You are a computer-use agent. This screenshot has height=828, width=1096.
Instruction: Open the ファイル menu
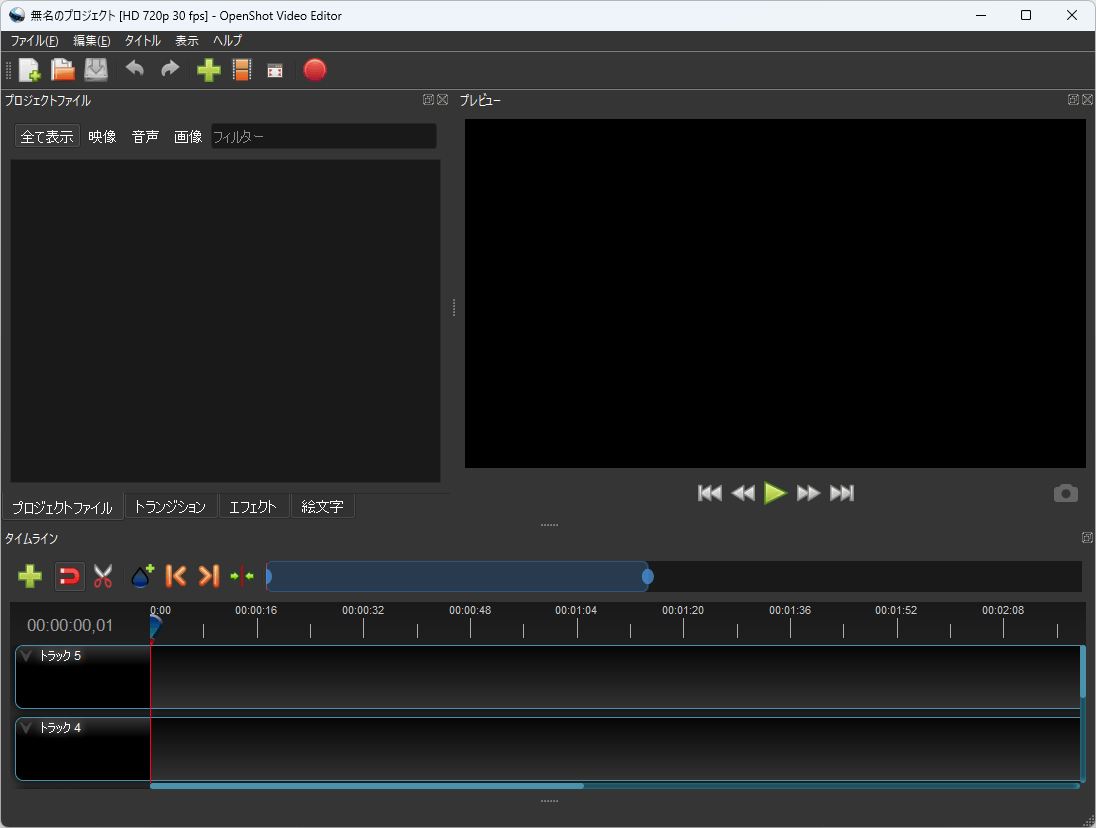[33, 40]
